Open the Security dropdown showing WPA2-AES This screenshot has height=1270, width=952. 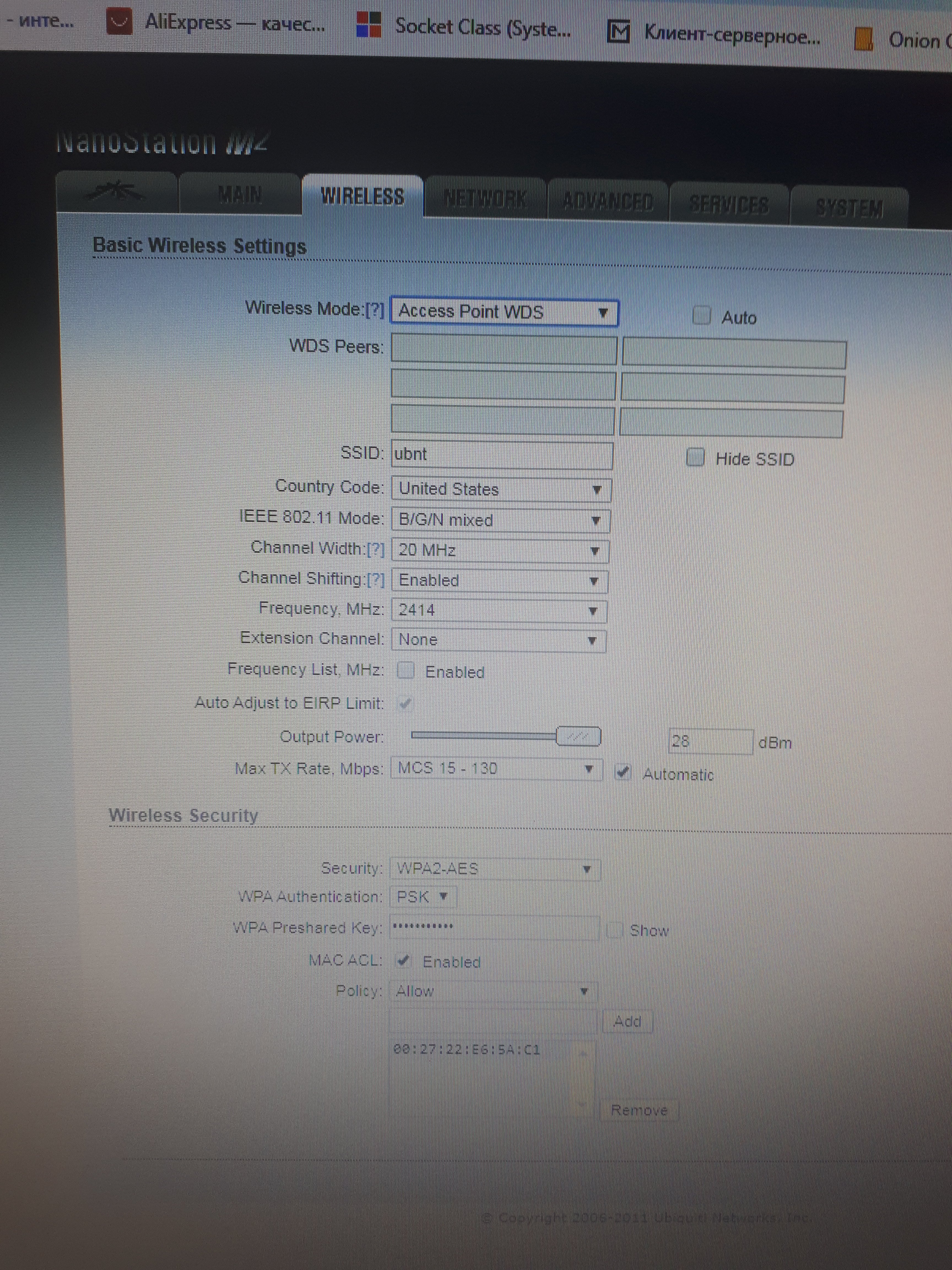pyautogui.click(x=495, y=869)
